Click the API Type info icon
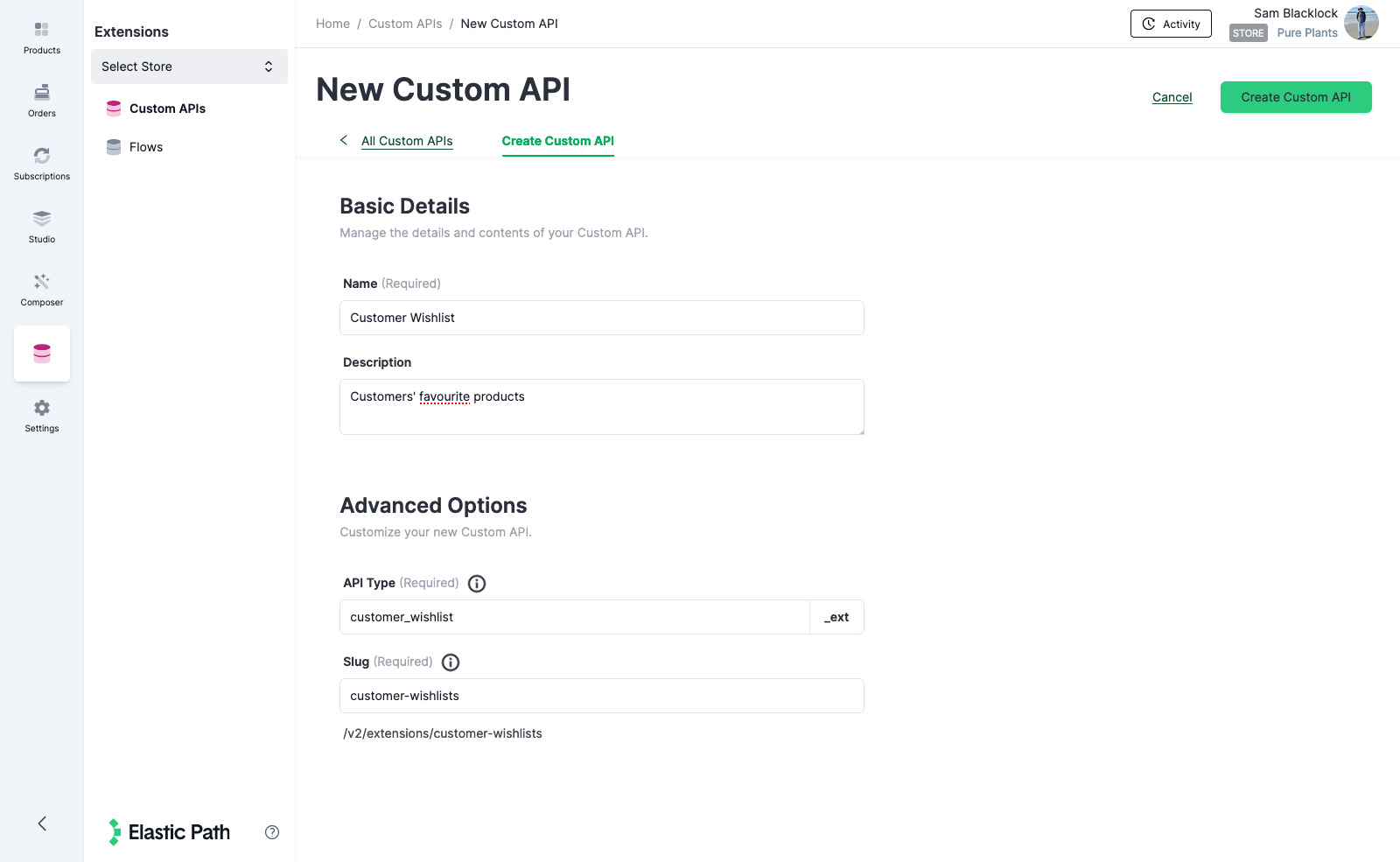This screenshot has height=862, width=1400. click(x=477, y=584)
